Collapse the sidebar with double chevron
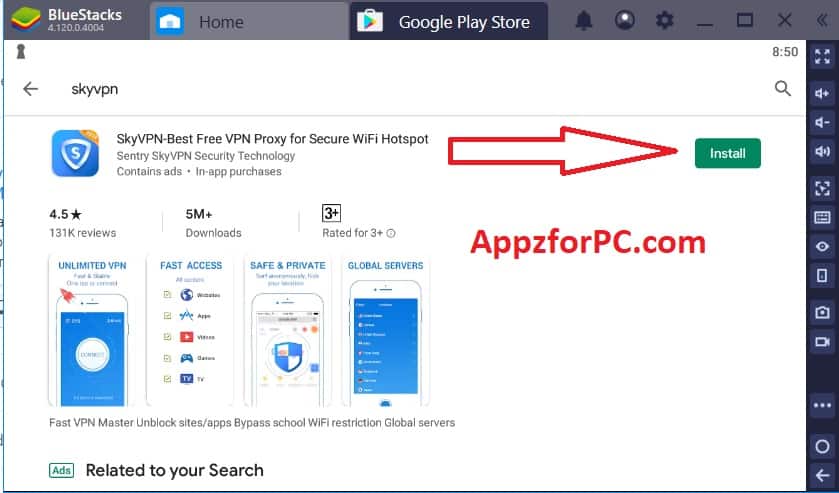 click(x=822, y=21)
